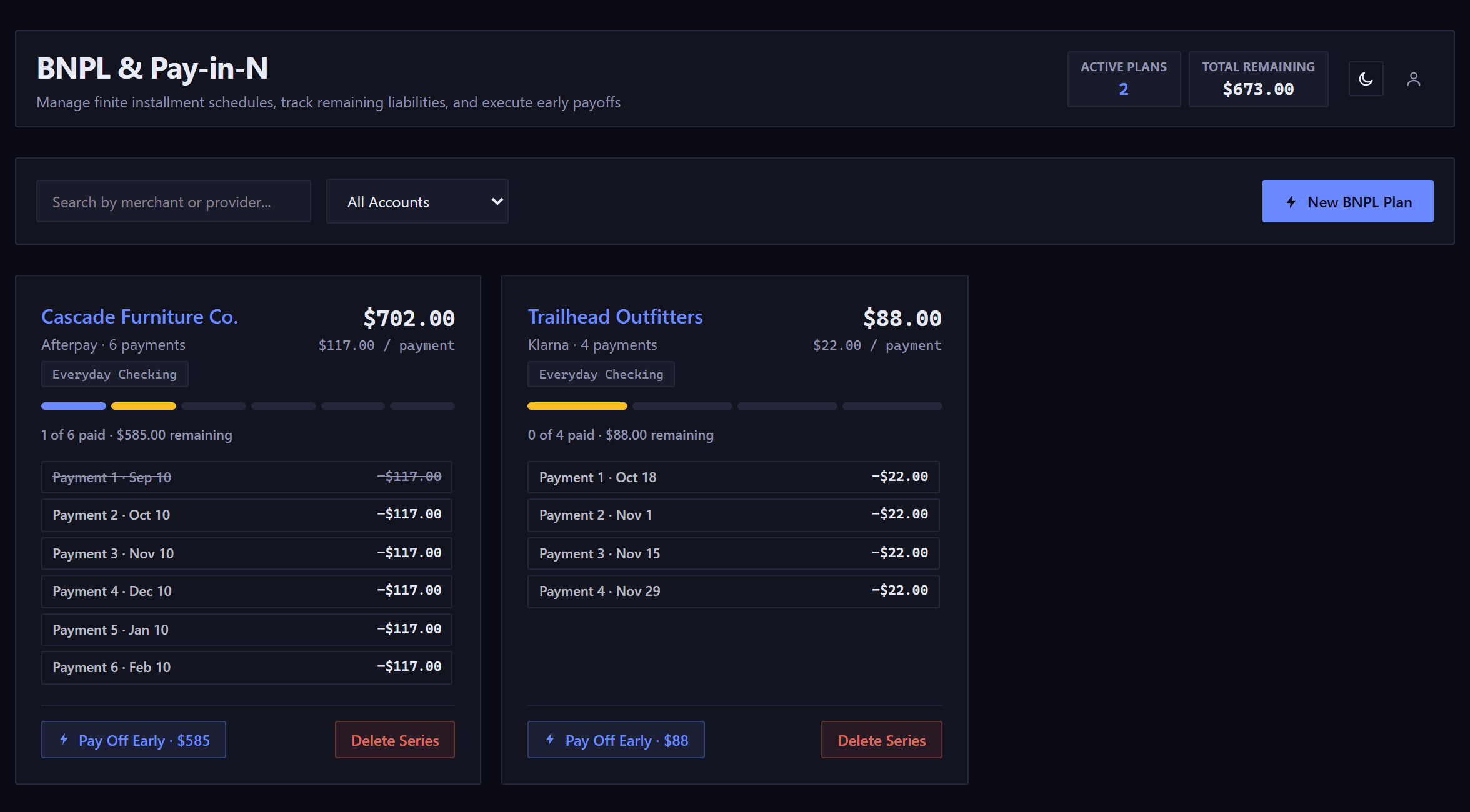Click 'Afterpay · 6 payments' provider text
The image size is (1470, 812).
click(114, 345)
